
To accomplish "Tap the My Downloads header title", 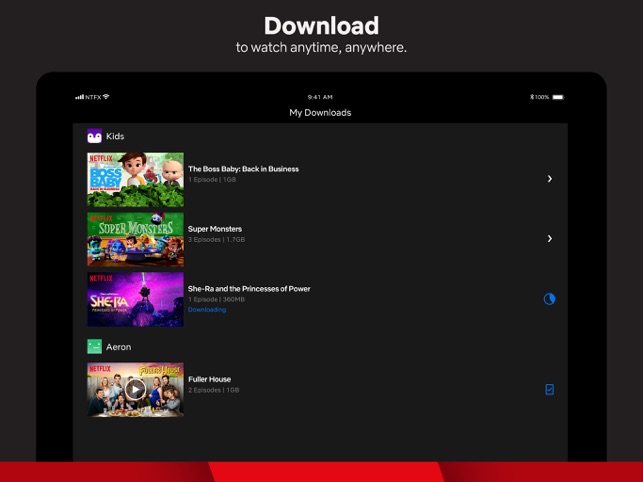I will click(x=320, y=113).
